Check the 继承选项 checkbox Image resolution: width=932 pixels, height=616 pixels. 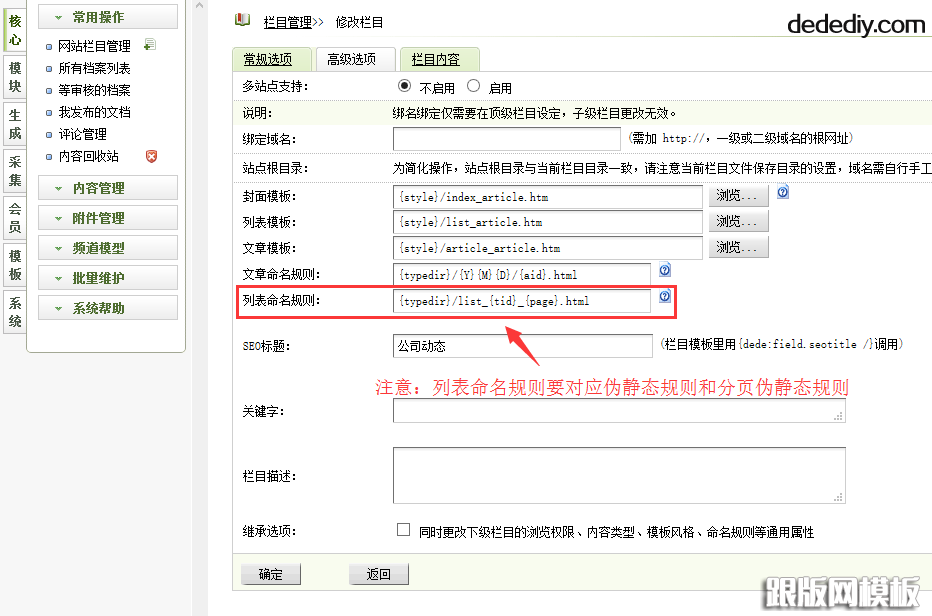click(x=404, y=530)
